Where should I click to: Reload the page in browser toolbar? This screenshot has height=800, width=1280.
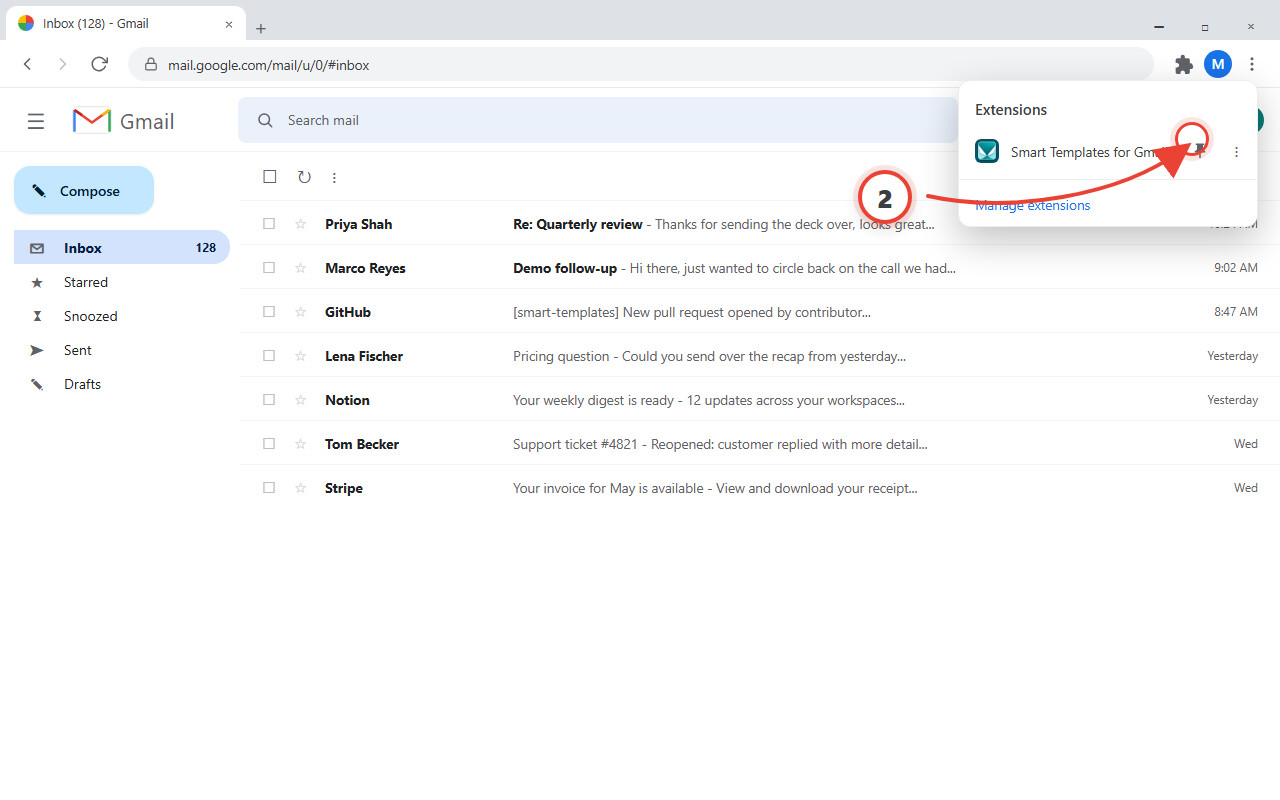point(99,65)
